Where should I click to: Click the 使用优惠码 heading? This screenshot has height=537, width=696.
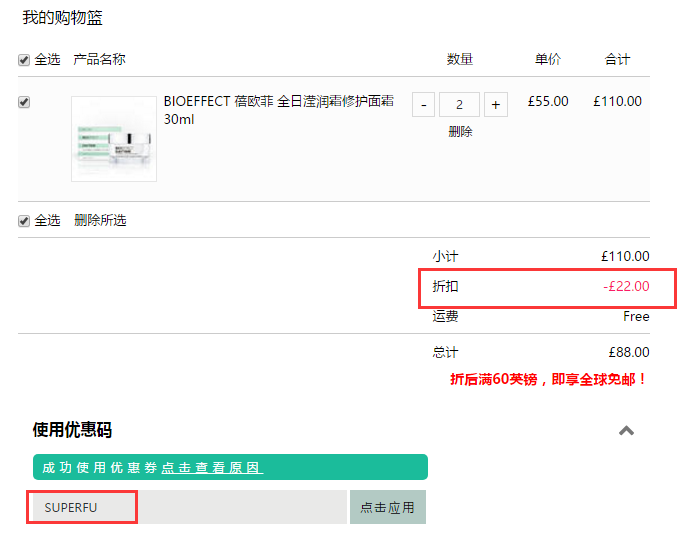[72, 430]
